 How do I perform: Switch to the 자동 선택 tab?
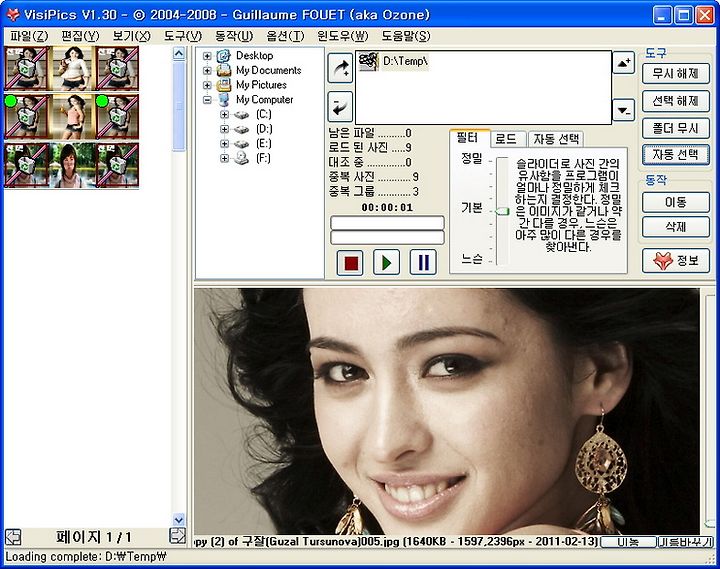tap(557, 139)
